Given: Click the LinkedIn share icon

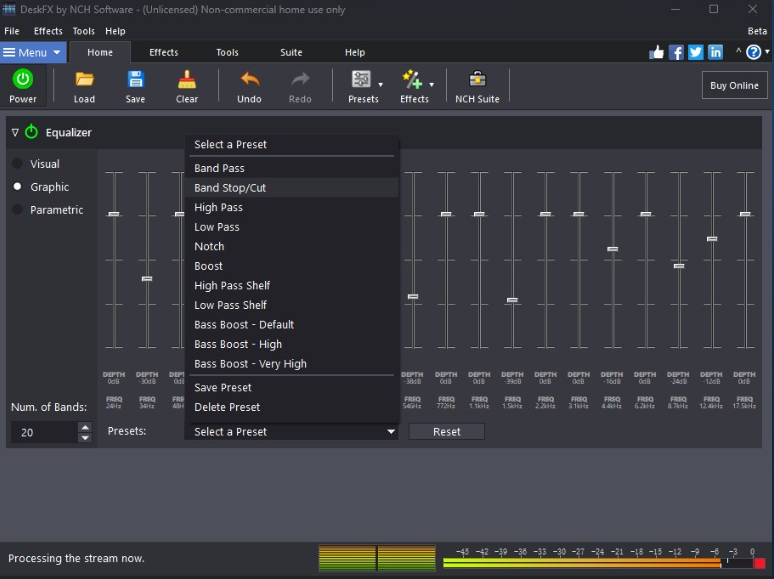Looking at the screenshot, I should [715, 52].
